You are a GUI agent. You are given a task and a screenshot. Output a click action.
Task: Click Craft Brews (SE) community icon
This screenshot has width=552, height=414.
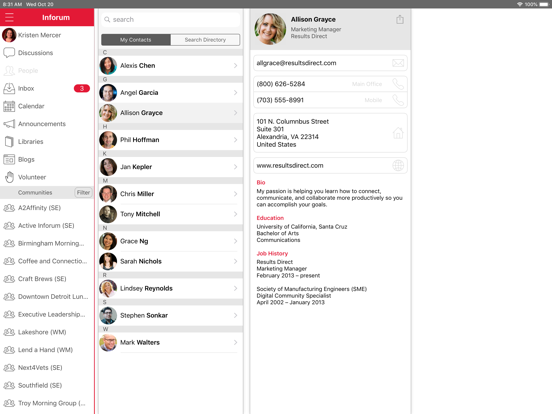pyautogui.click(x=9, y=279)
